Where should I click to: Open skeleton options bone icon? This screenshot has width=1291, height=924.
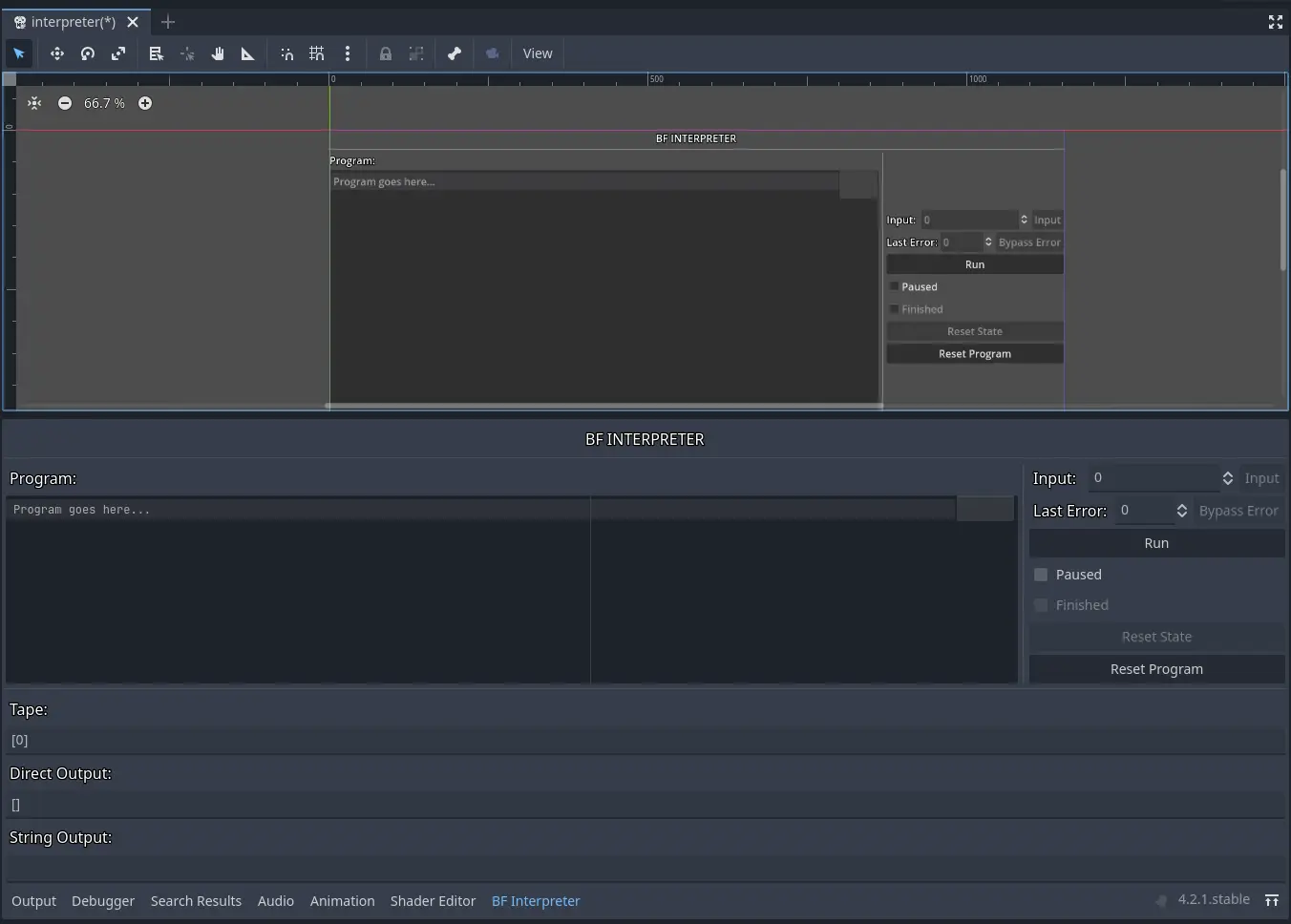[x=455, y=53]
